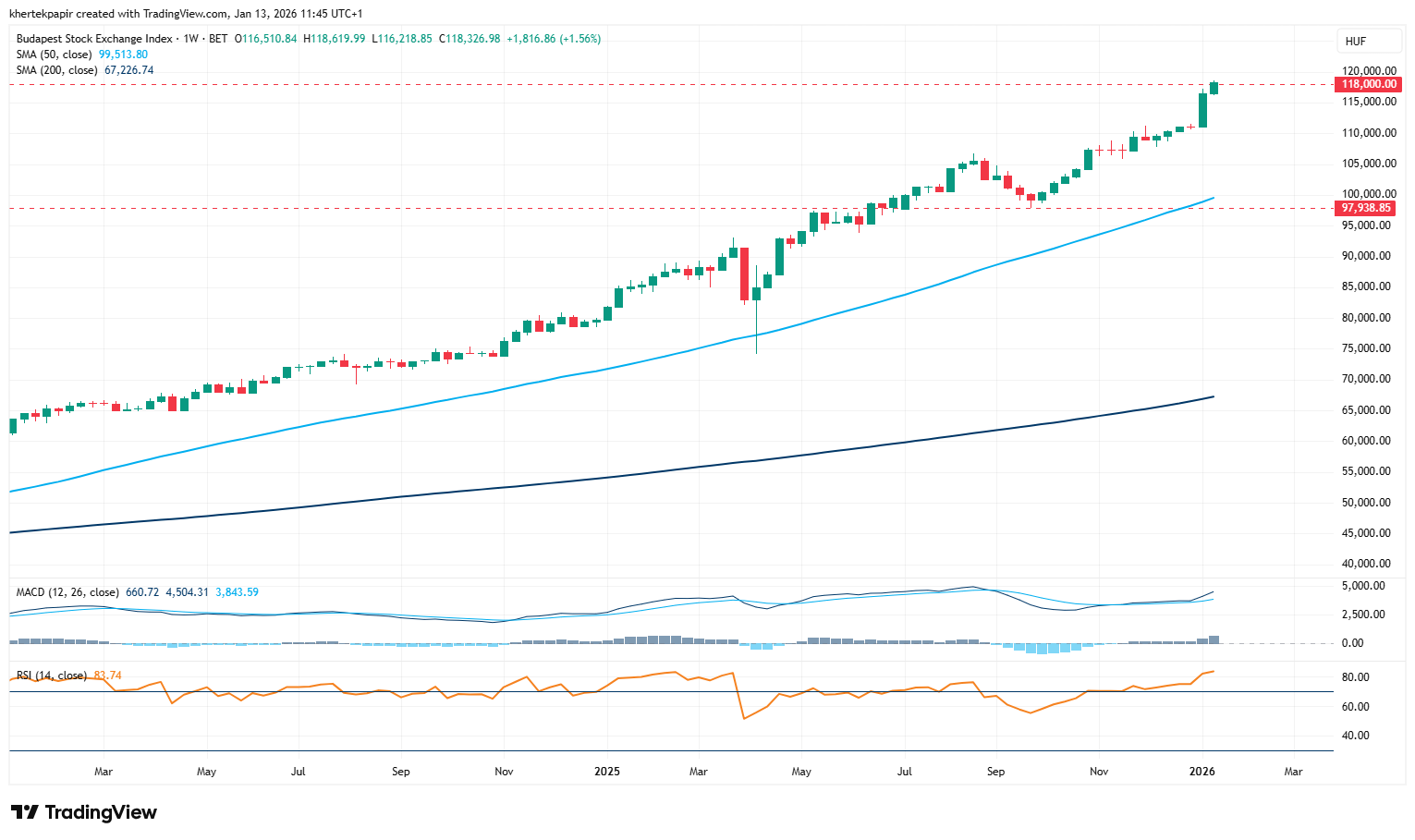Screen dimensions: 1415x840
Task: Click the TradingView logo icon
Action: click(x=25, y=812)
